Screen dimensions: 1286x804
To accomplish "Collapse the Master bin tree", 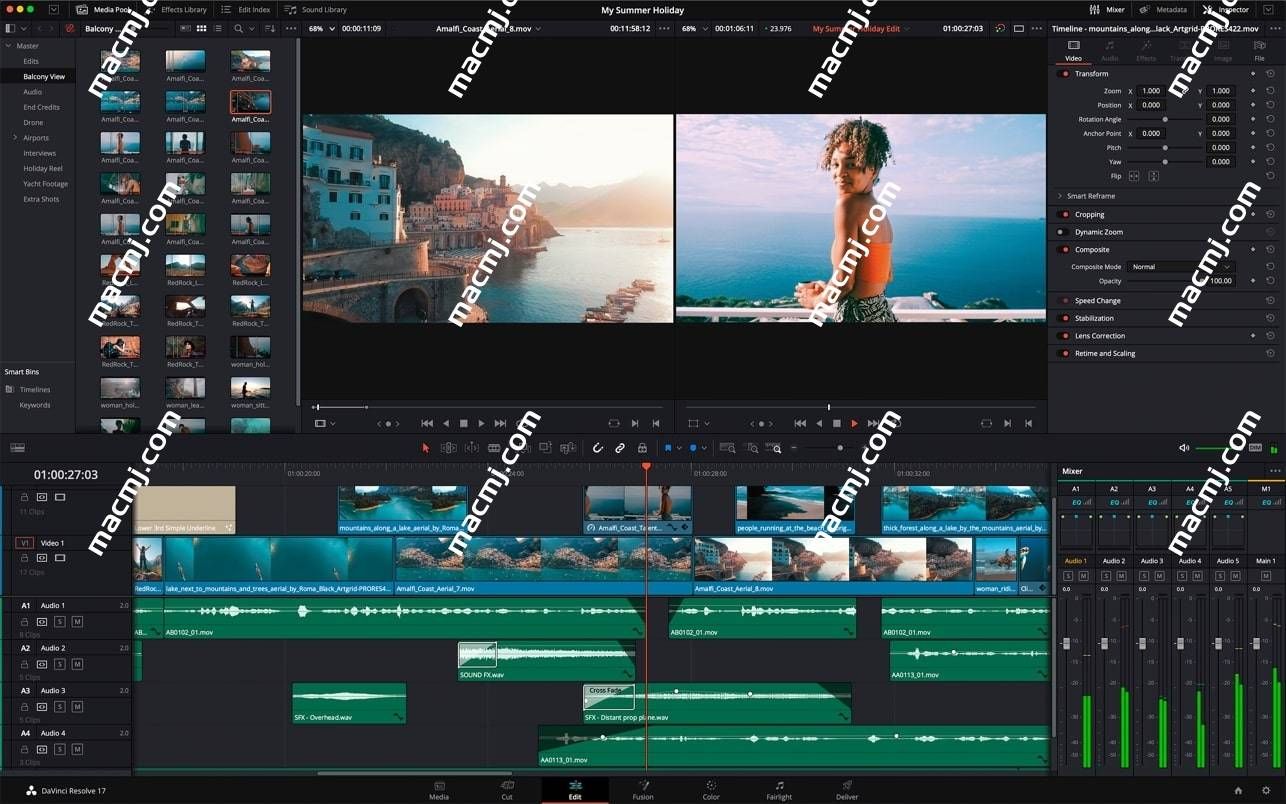I will point(9,46).
